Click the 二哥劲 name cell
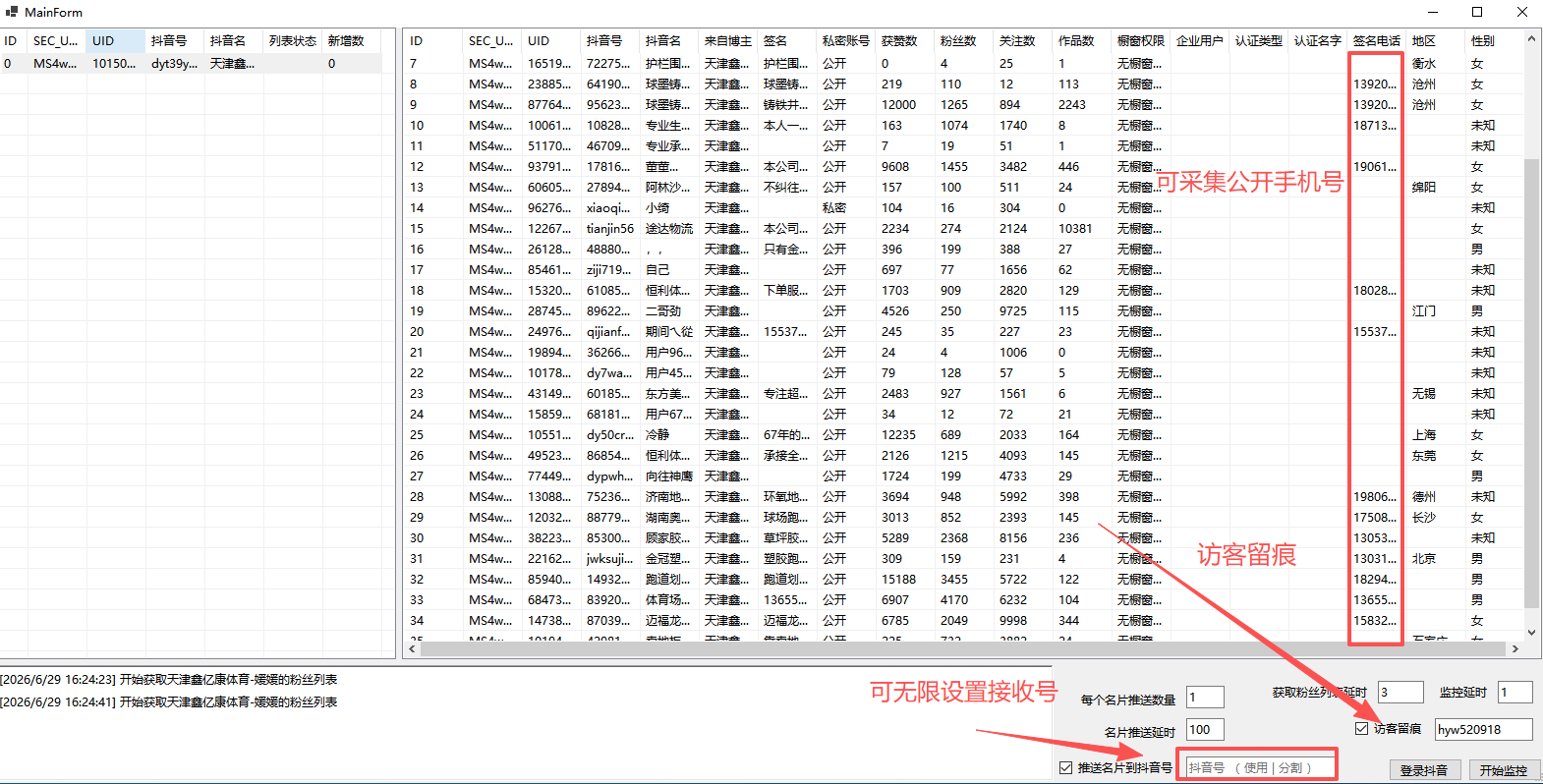 (668, 310)
